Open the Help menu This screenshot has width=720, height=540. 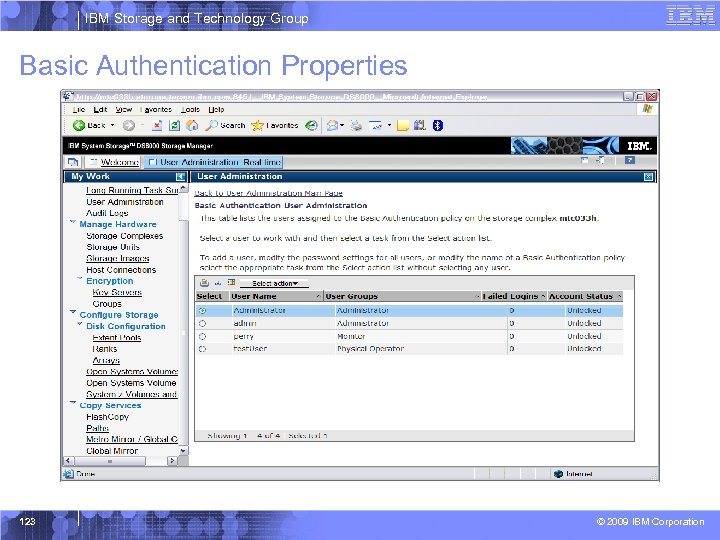[216, 110]
